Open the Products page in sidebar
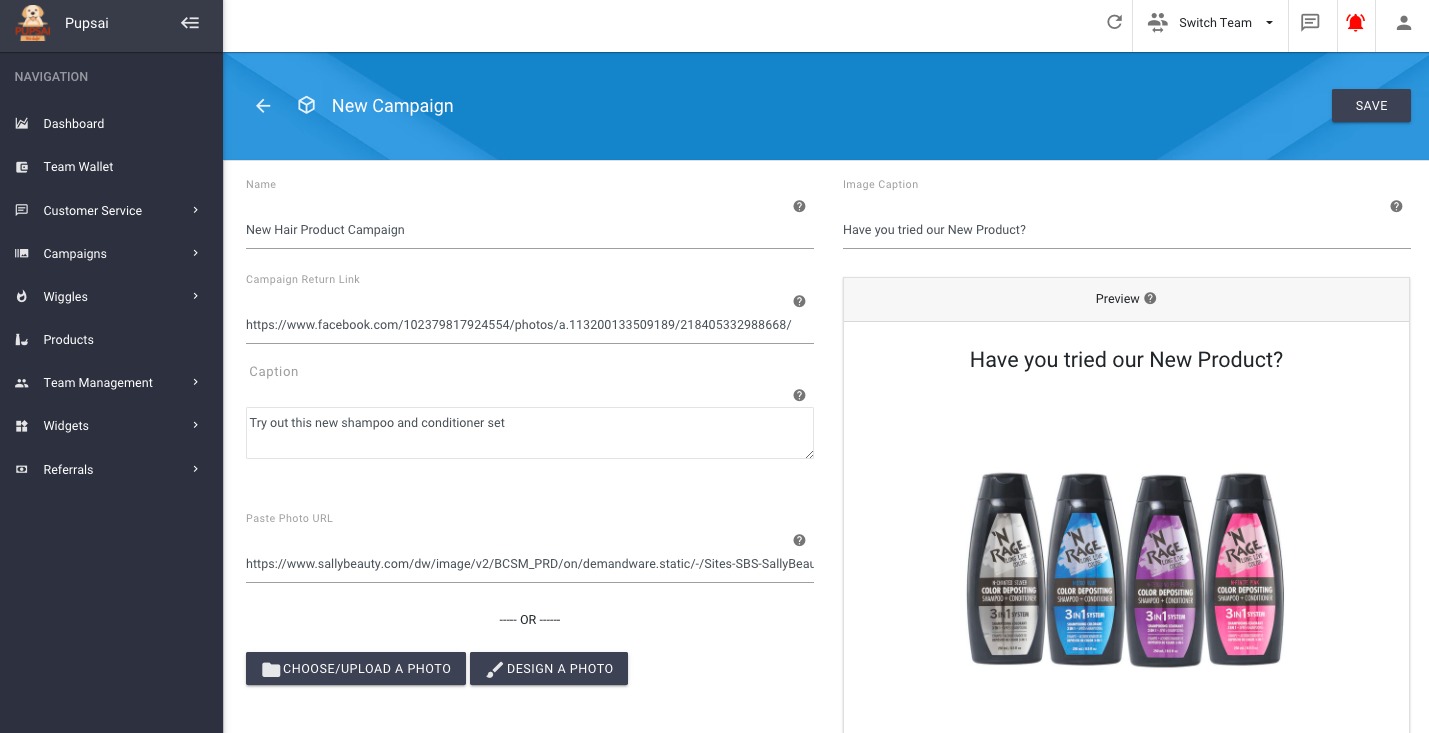Image resolution: width=1429 pixels, height=733 pixels. click(68, 340)
